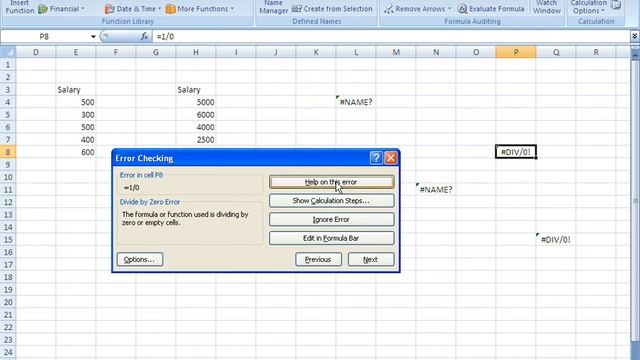Expand the Remove Arrows dropdown arrow
Viewport: 640px width, 360px height.
(x=449, y=9)
